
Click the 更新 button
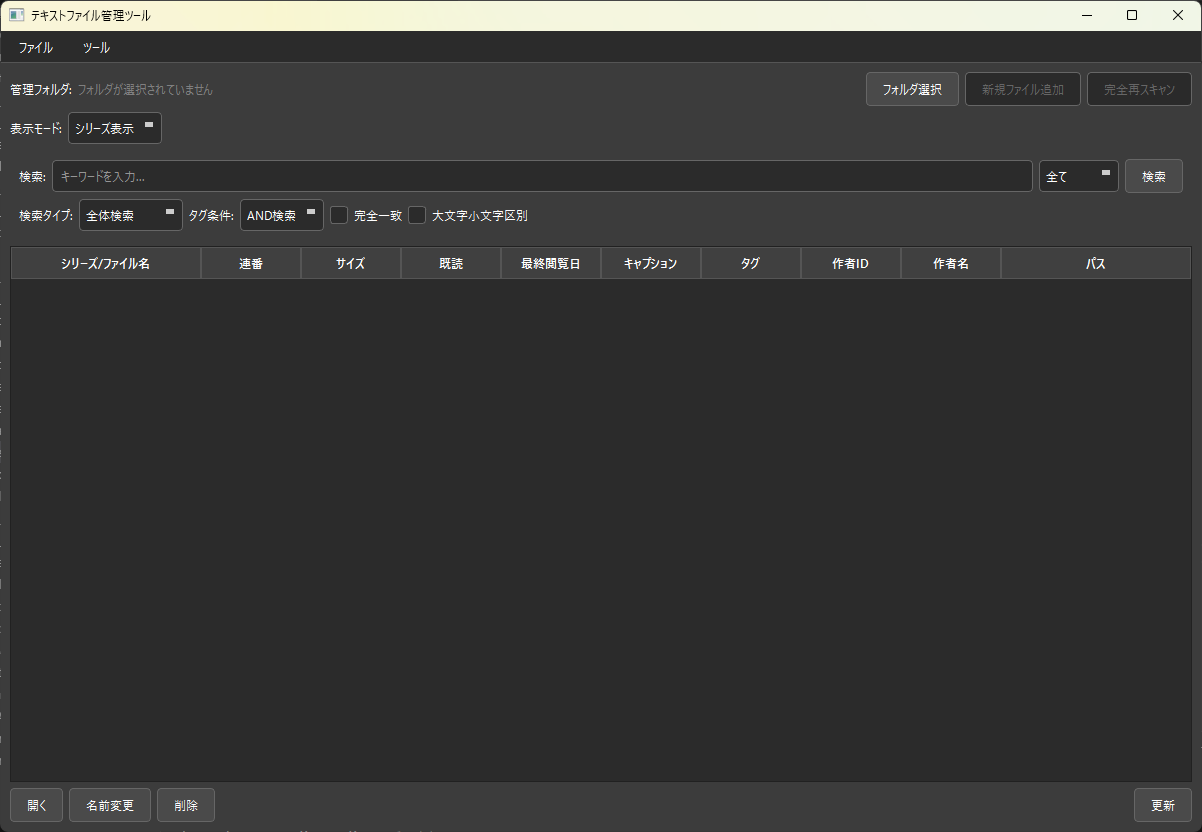tap(1162, 805)
